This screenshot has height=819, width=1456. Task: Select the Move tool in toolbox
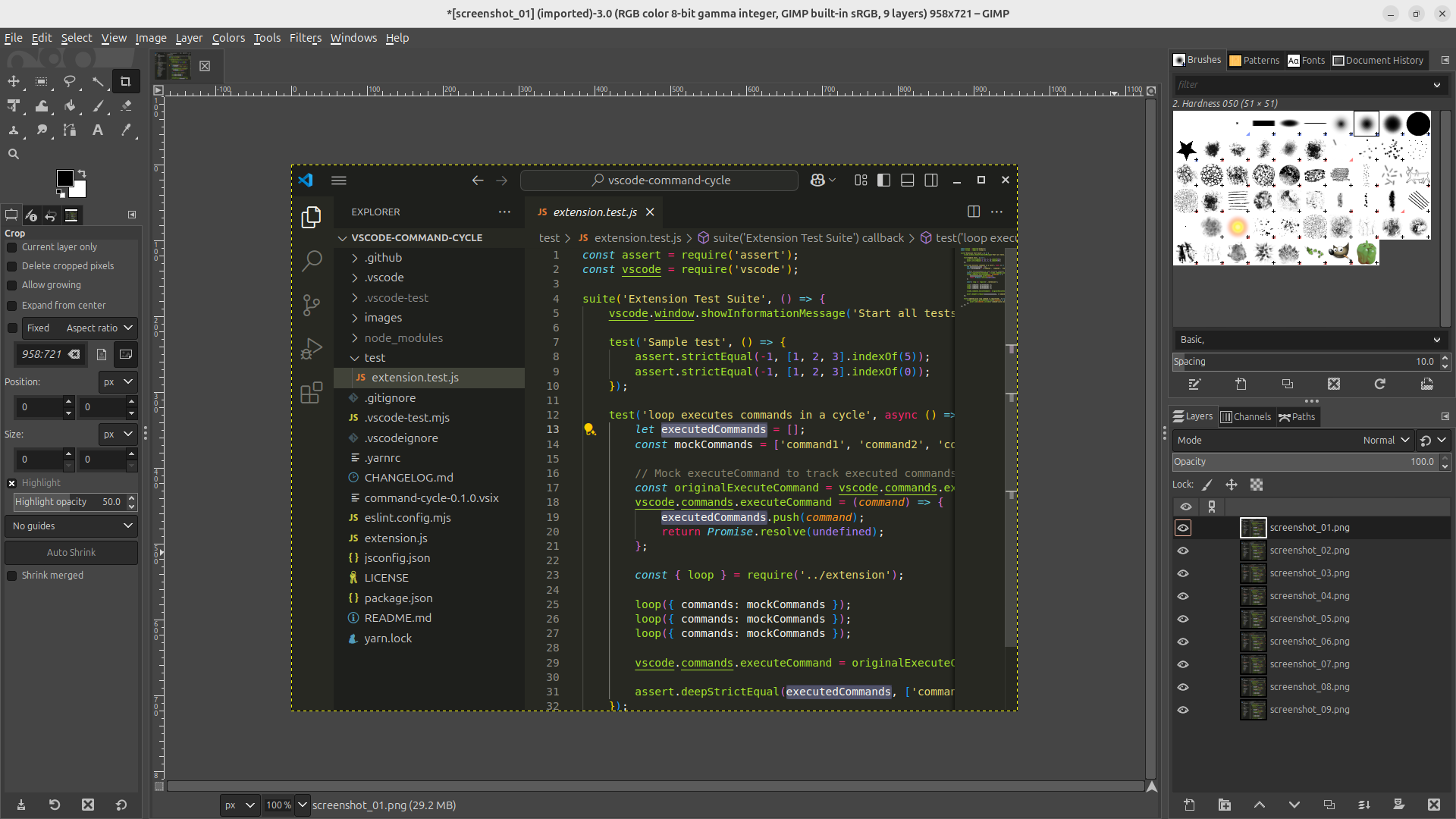(14, 81)
